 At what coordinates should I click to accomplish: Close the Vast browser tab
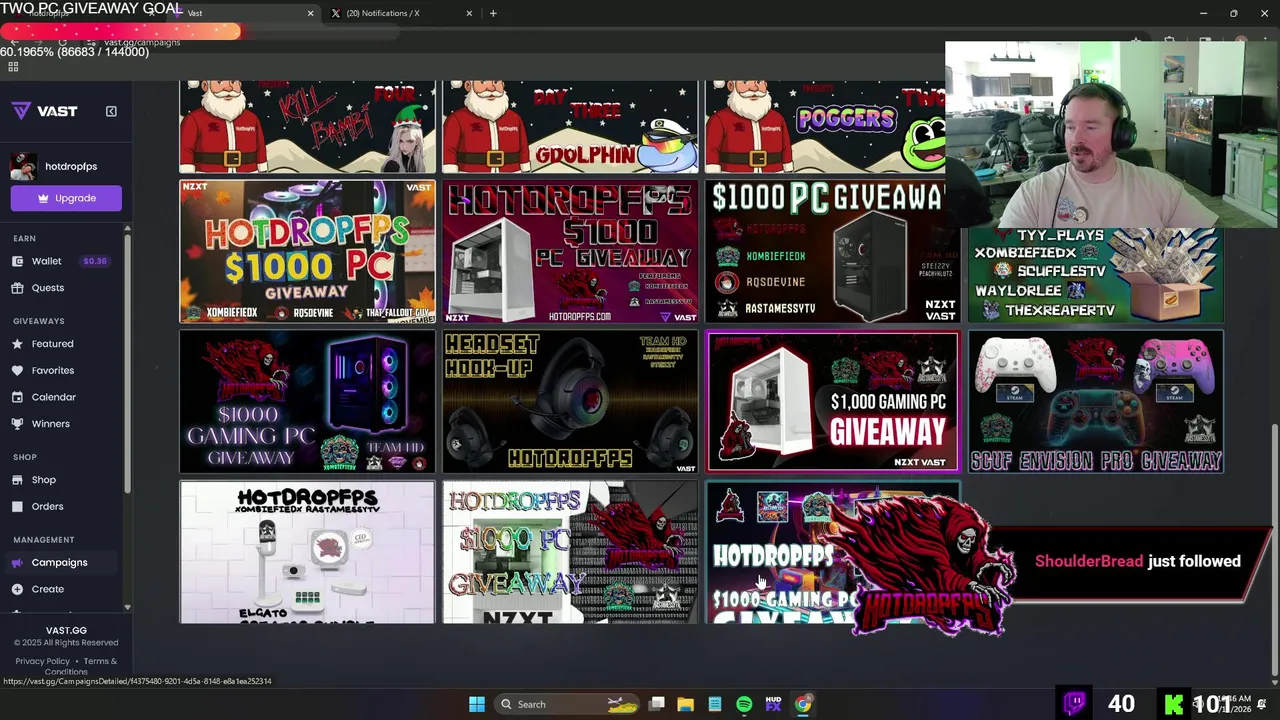coord(310,13)
